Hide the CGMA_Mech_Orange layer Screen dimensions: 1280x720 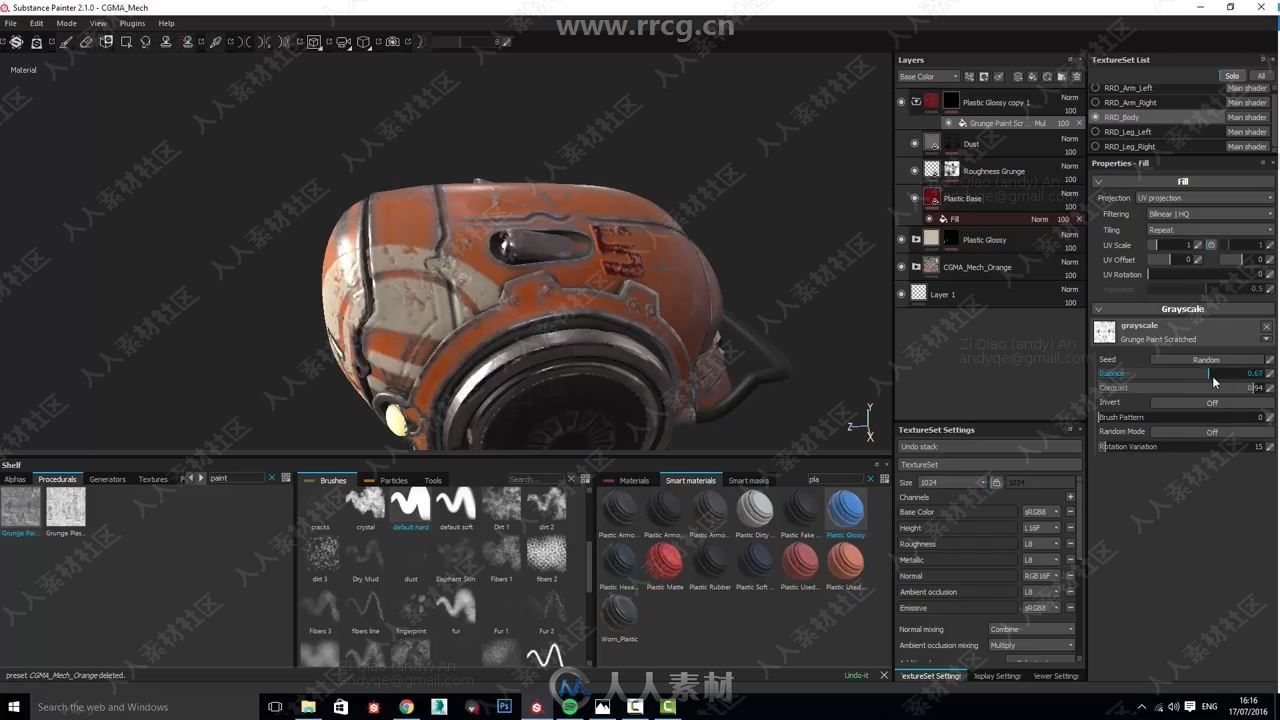(x=901, y=267)
